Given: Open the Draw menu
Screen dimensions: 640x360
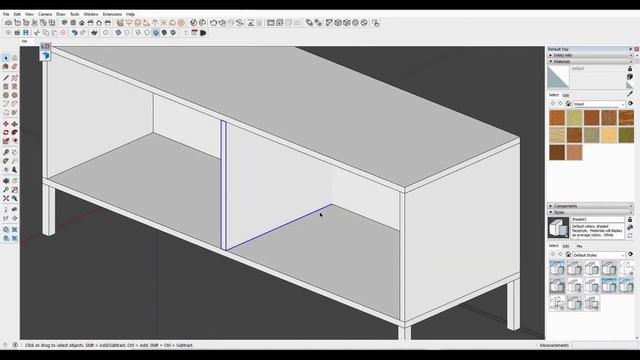Looking at the screenshot, I should click(x=61, y=14).
